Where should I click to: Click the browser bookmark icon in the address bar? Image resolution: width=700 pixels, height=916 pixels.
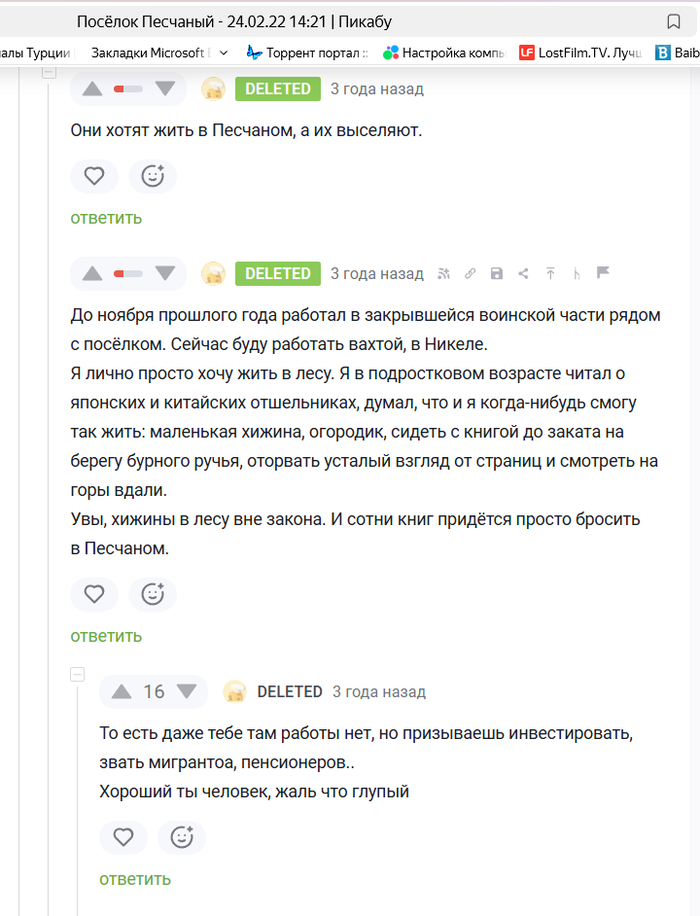click(x=674, y=22)
